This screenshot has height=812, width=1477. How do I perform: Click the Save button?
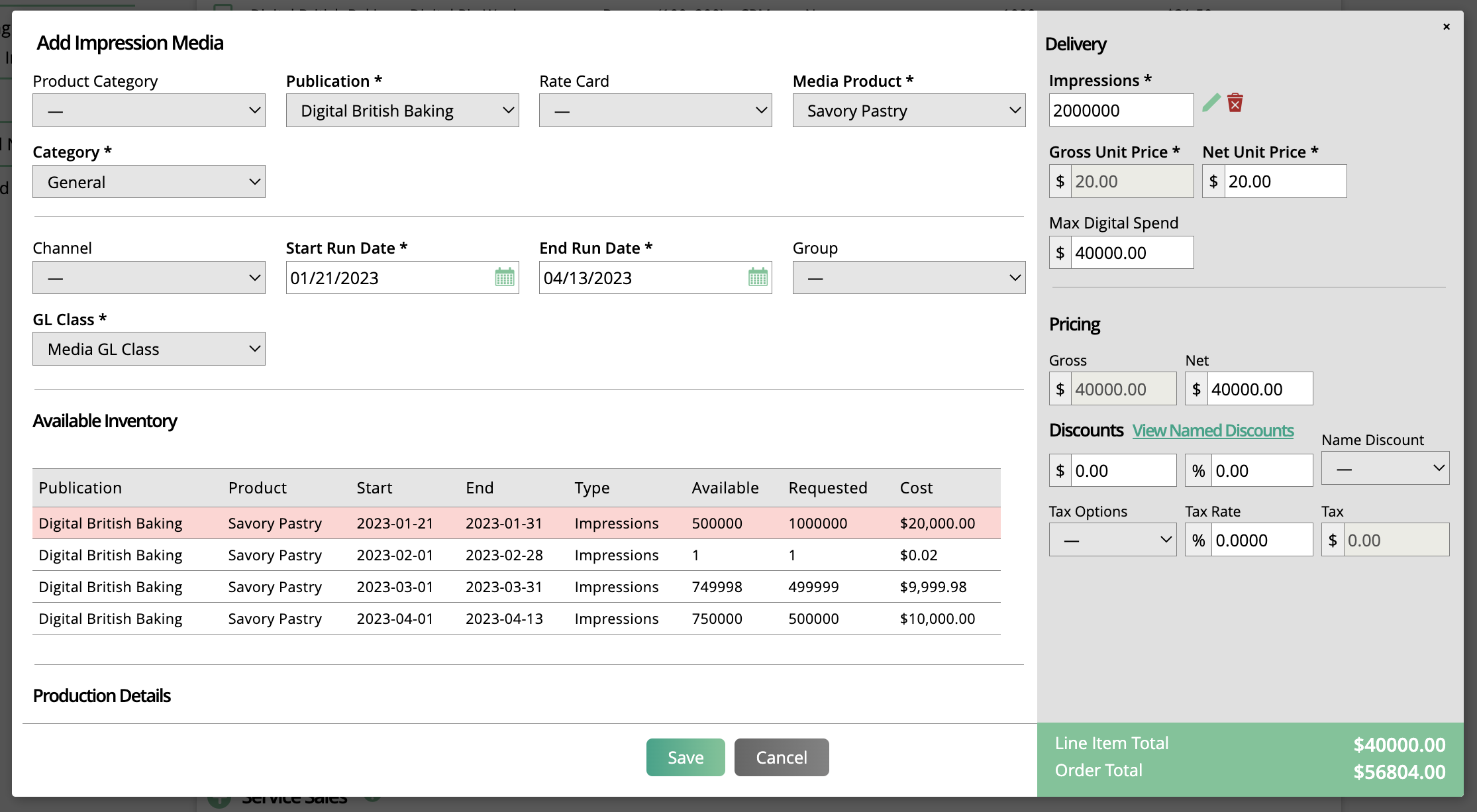coord(686,757)
